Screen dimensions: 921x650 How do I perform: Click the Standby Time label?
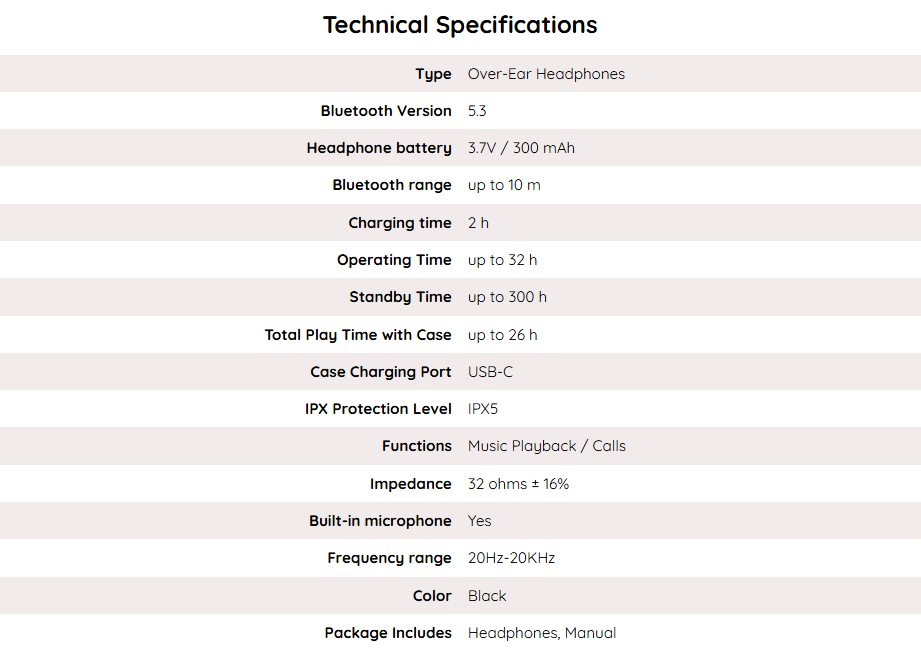[x=400, y=297]
